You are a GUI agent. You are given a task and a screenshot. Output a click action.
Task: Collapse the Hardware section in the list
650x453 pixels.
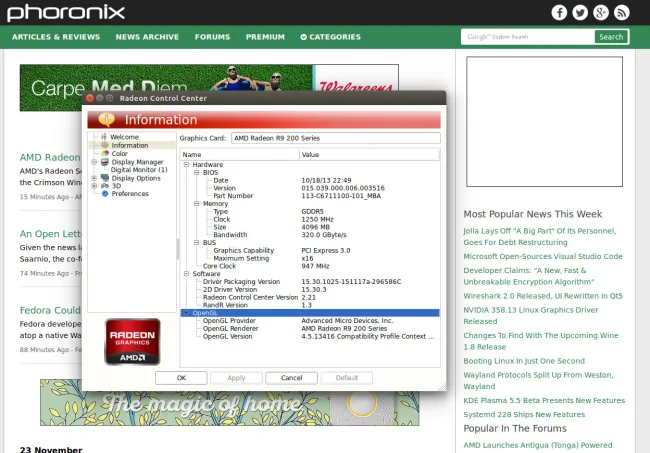(x=186, y=165)
